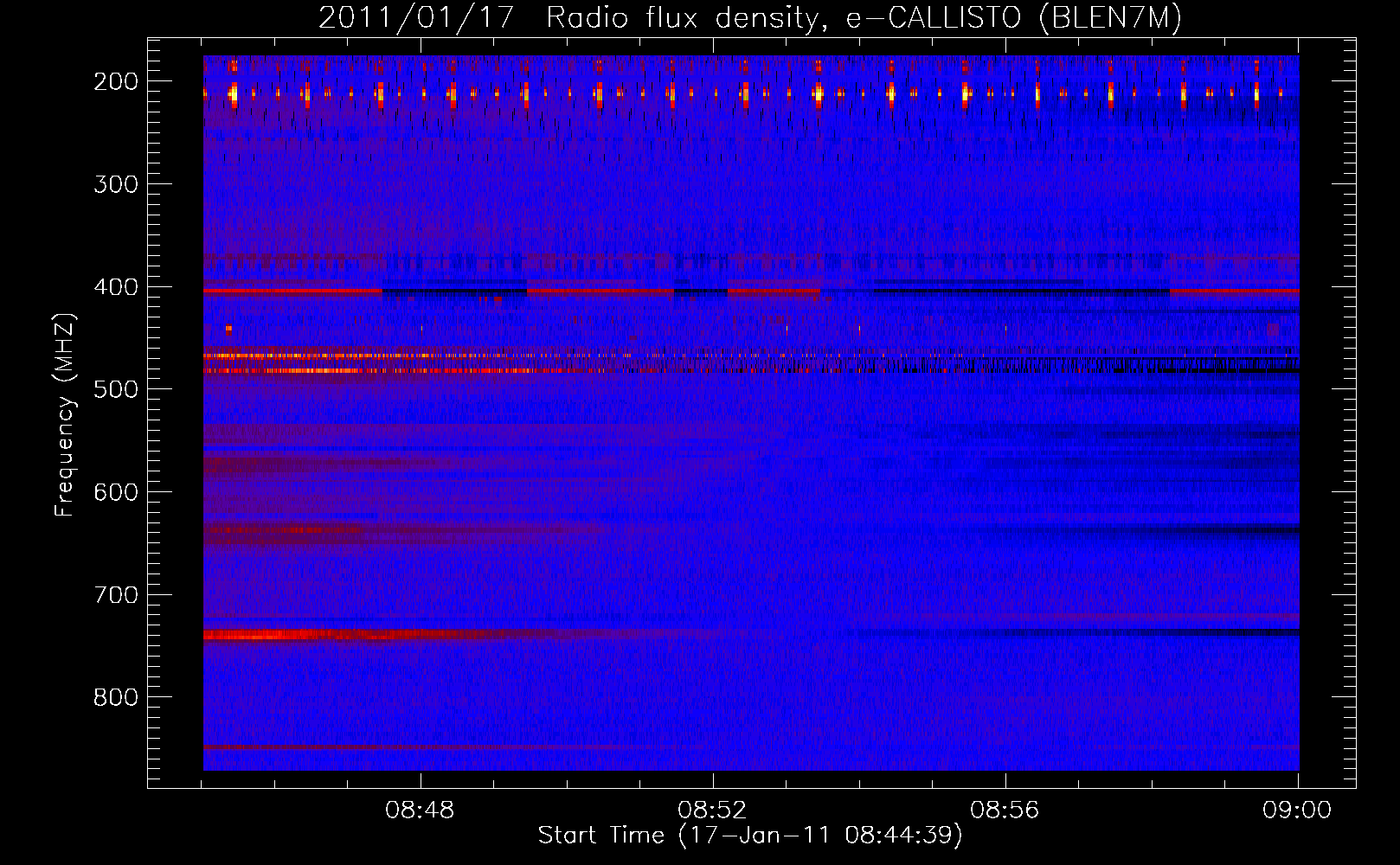
Task: Click the 600 frequency tick label
Action: tap(115, 491)
